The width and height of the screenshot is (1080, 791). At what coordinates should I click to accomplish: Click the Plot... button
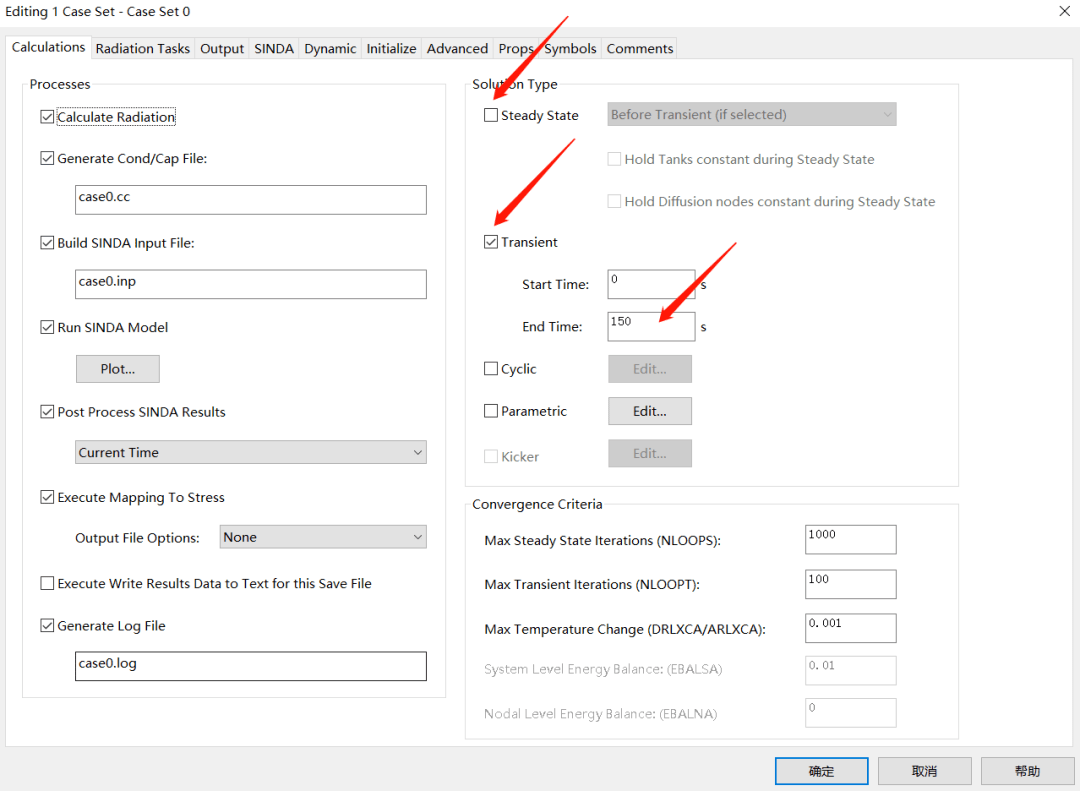click(x=118, y=369)
